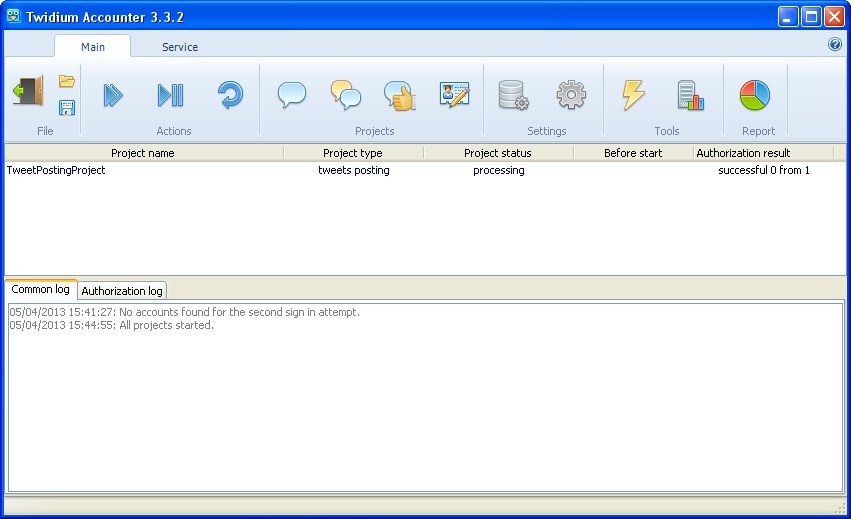
Task: Open the gear settings icon
Action: (x=571, y=95)
